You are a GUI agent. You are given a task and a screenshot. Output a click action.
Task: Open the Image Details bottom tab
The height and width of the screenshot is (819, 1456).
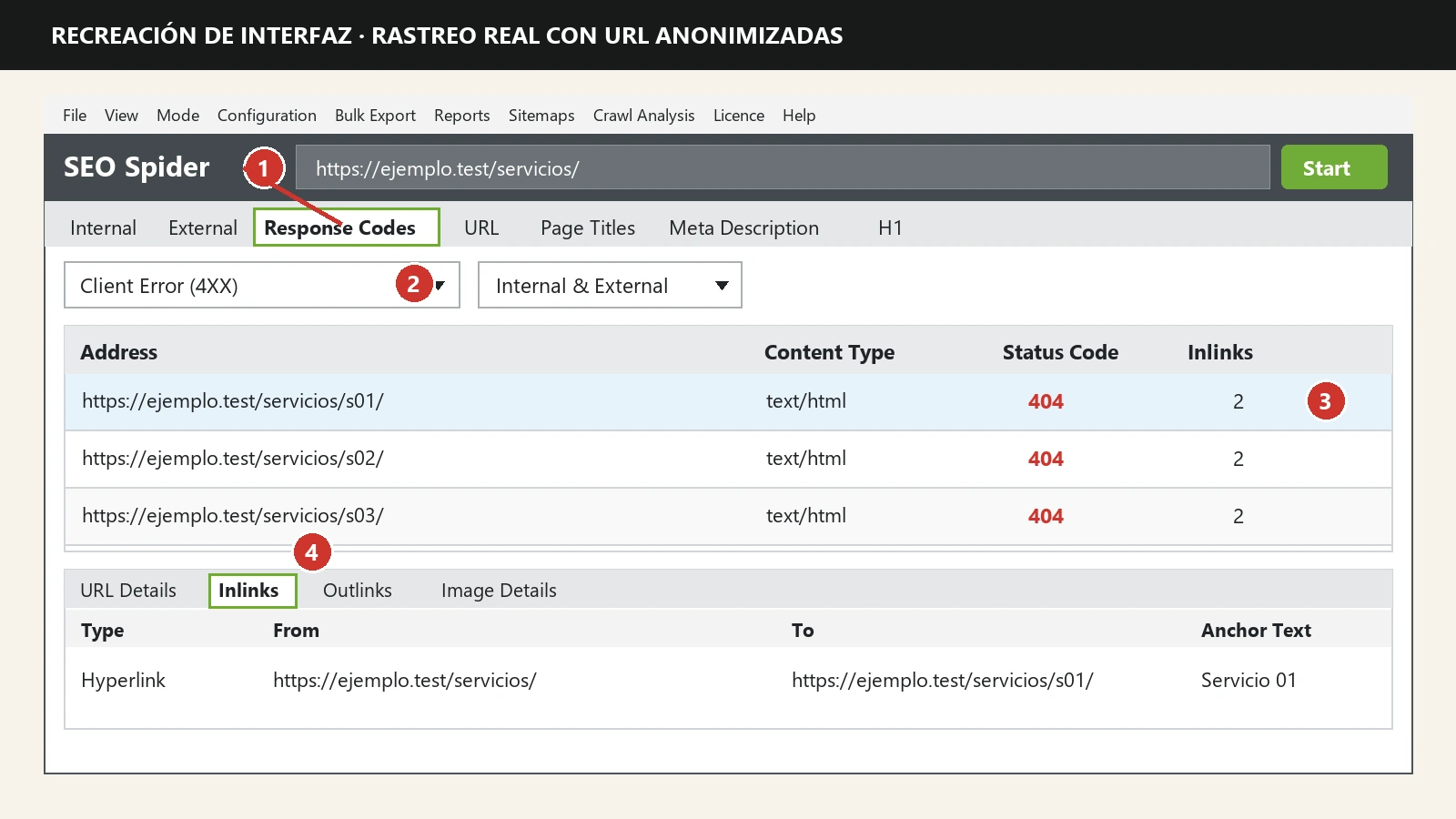499,591
